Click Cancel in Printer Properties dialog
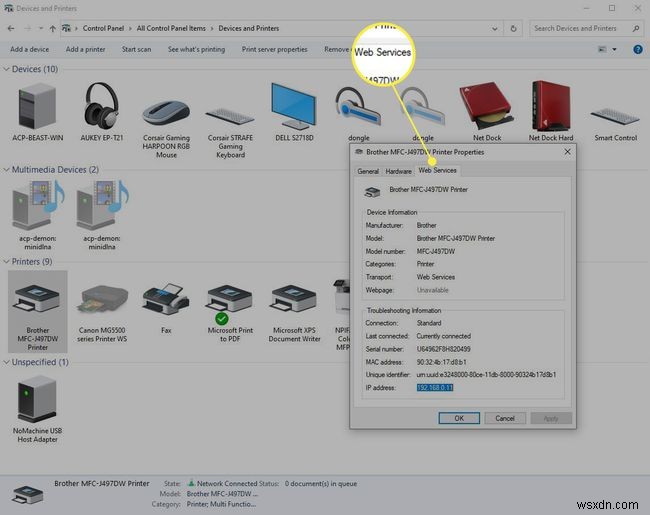 click(x=505, y=418)
